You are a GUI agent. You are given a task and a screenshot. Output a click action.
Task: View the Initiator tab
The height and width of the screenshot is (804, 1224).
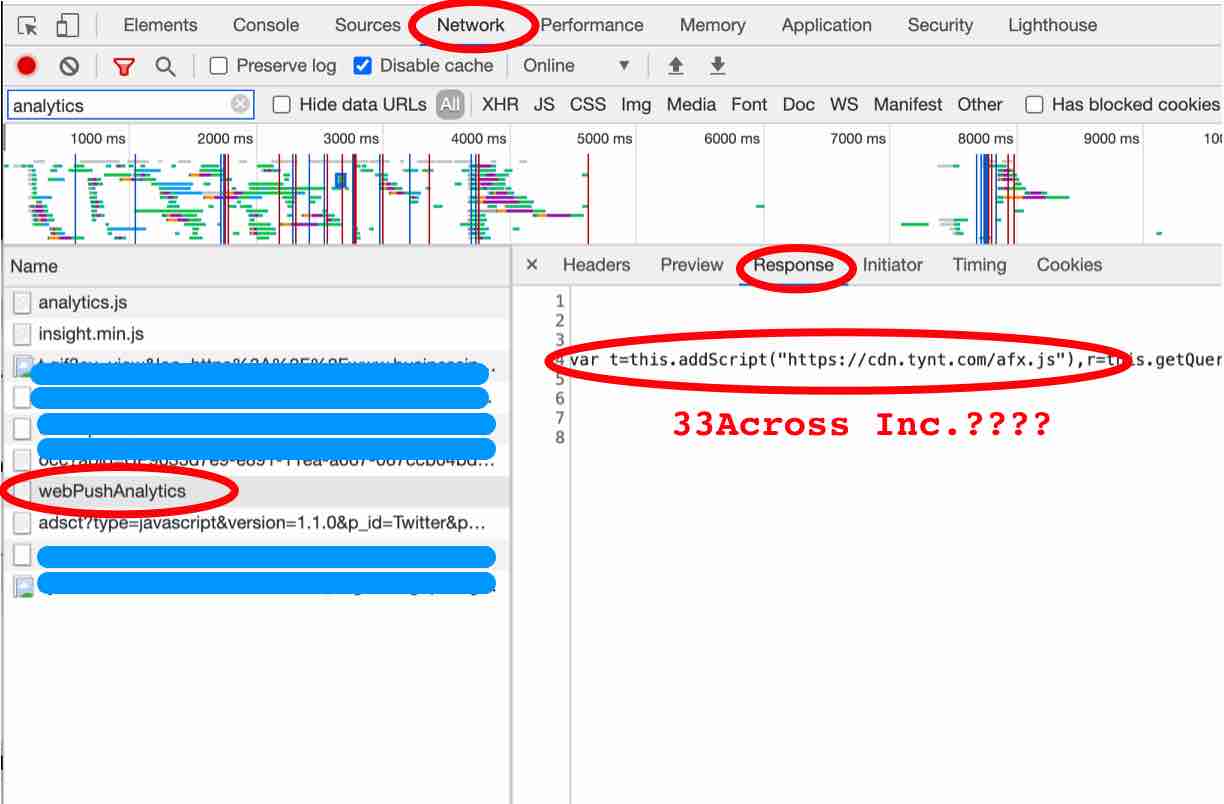pyautogui.click(x=893, y=265)
